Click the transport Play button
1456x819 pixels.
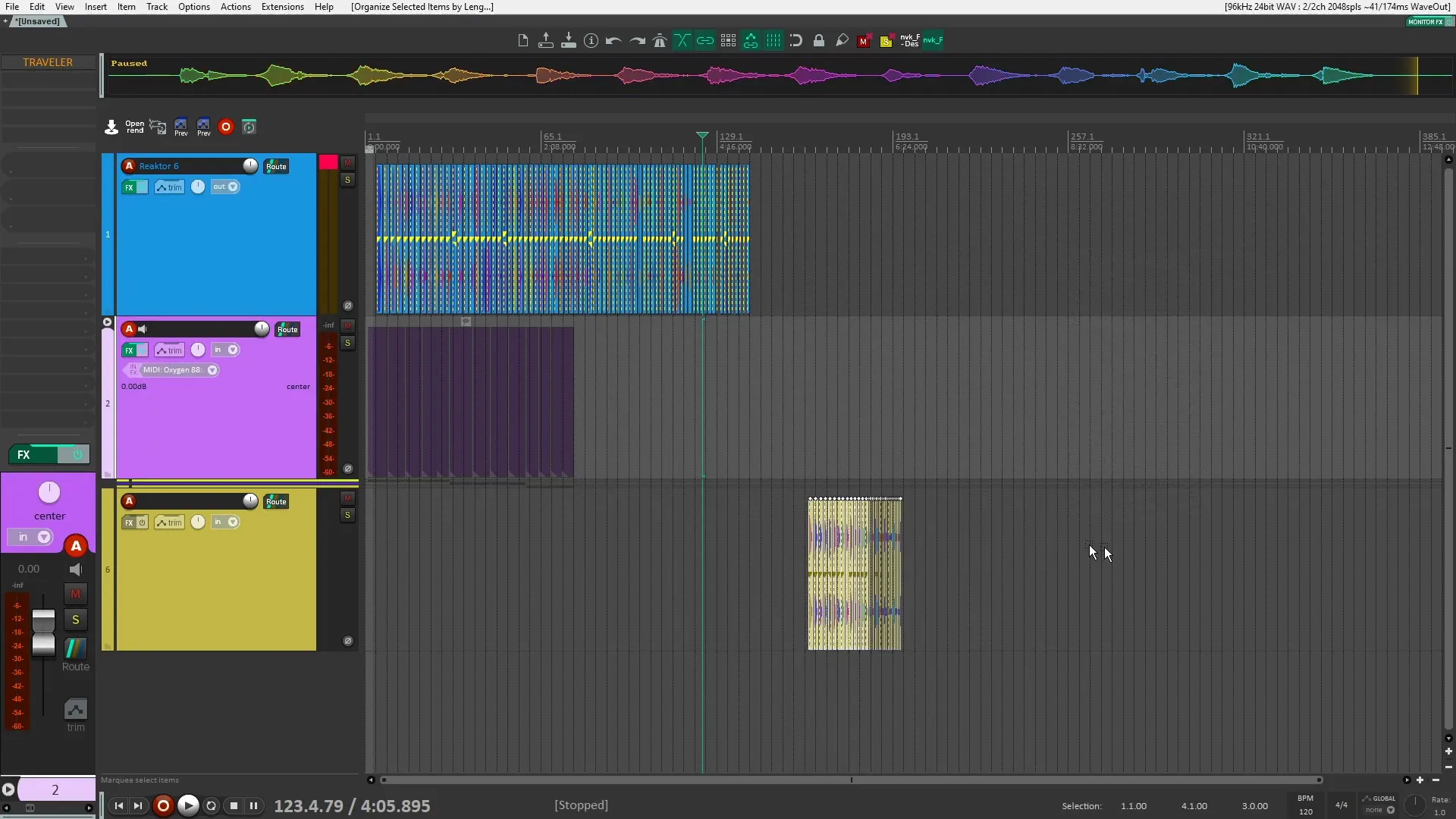tap(188, 805)
